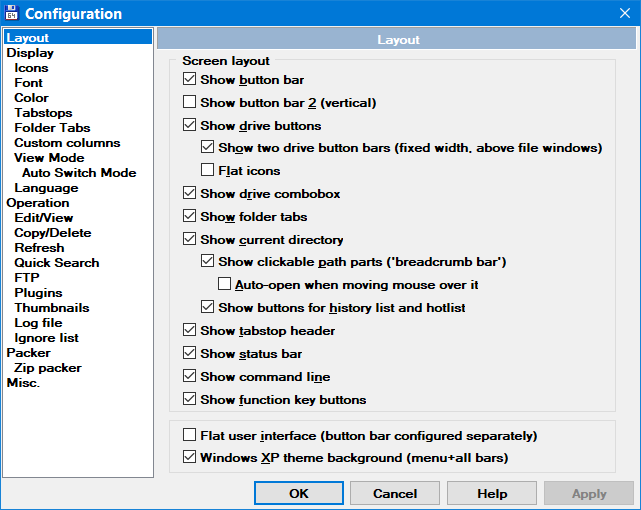Toggle Windows XP theme background
This screenshot has height=510, width=641.
[190, 457]
